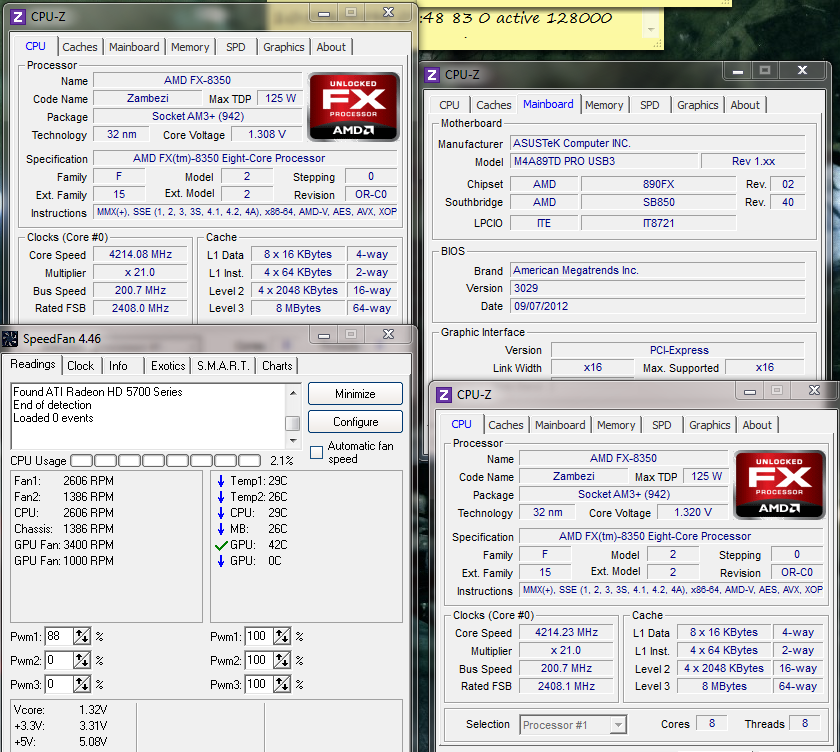Open the Info tab in SpeedFan
840x752 pixels.
[x=118, y=366]
